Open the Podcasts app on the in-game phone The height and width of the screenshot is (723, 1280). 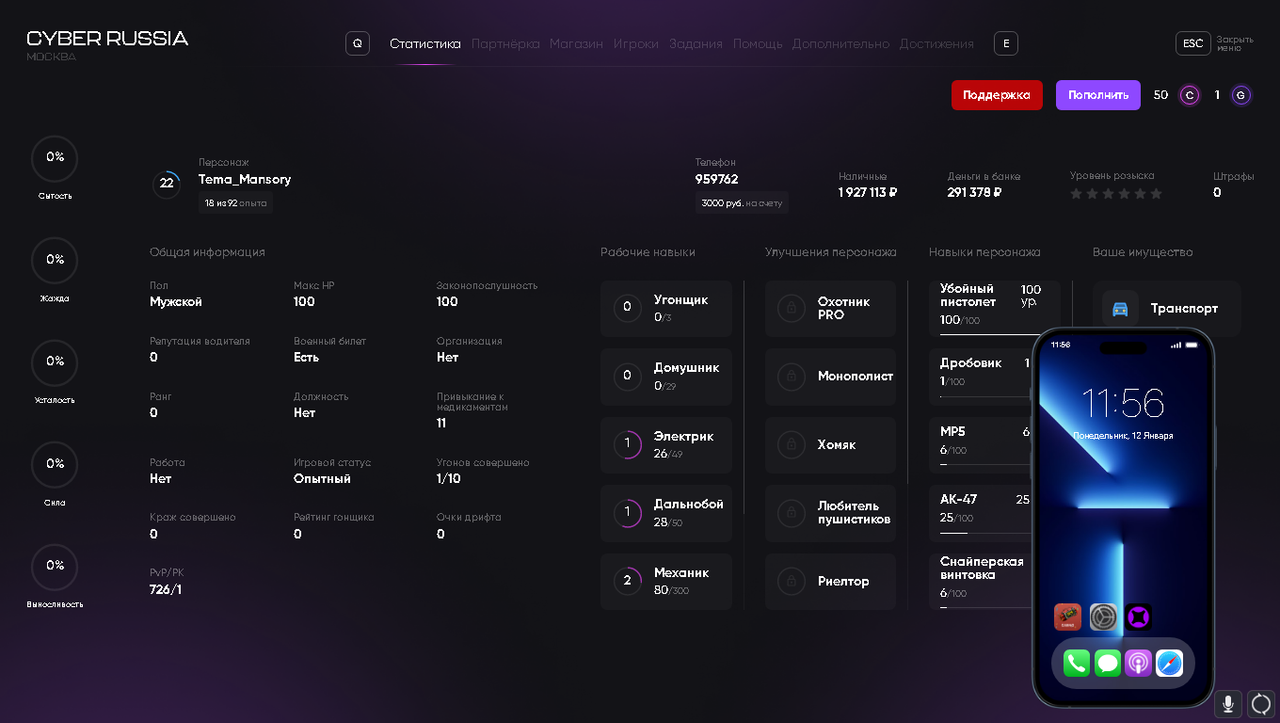click(1138, 663)
